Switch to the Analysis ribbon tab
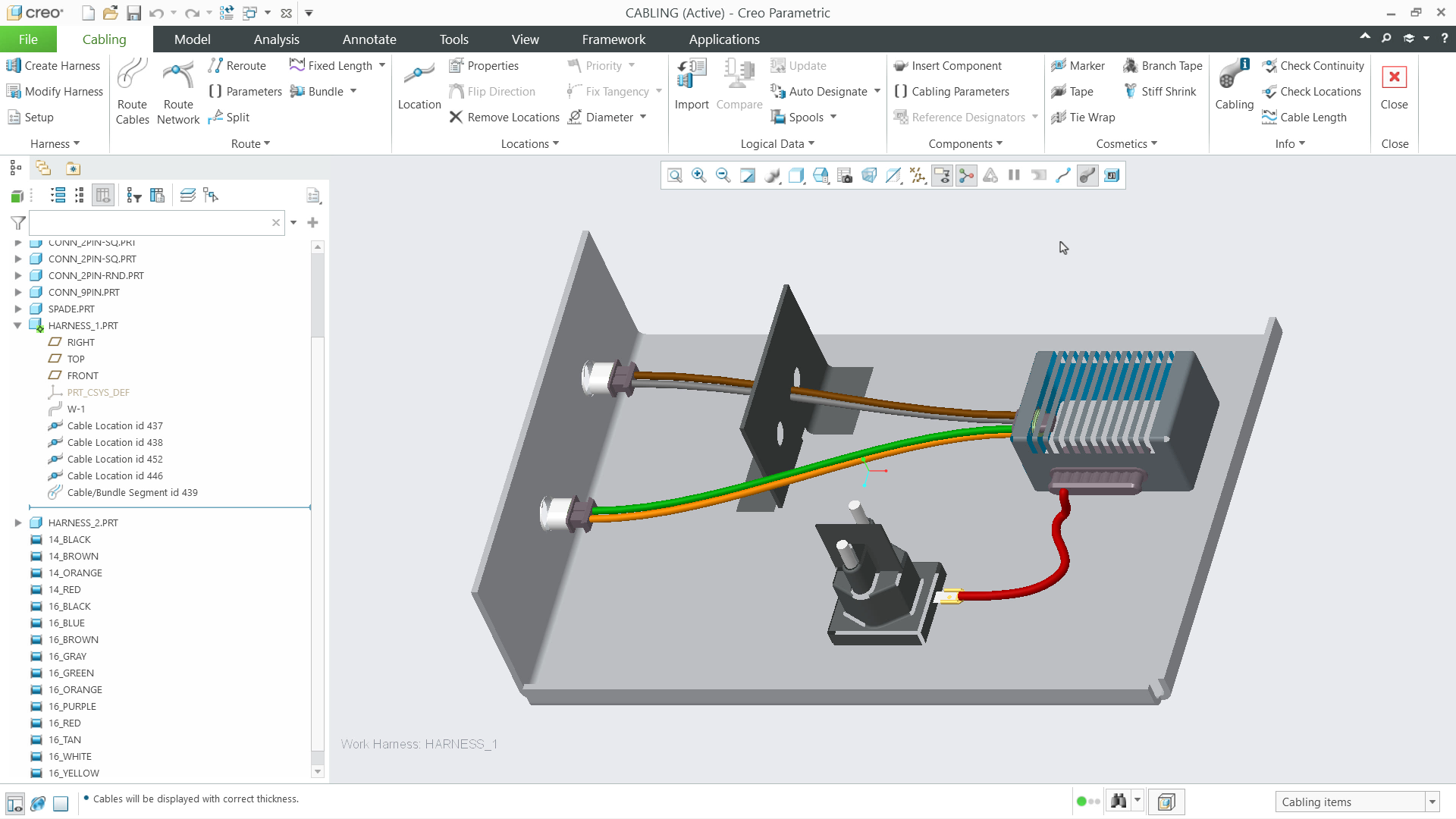Viewport: 1456px width, 819px height. click(276, 39)
